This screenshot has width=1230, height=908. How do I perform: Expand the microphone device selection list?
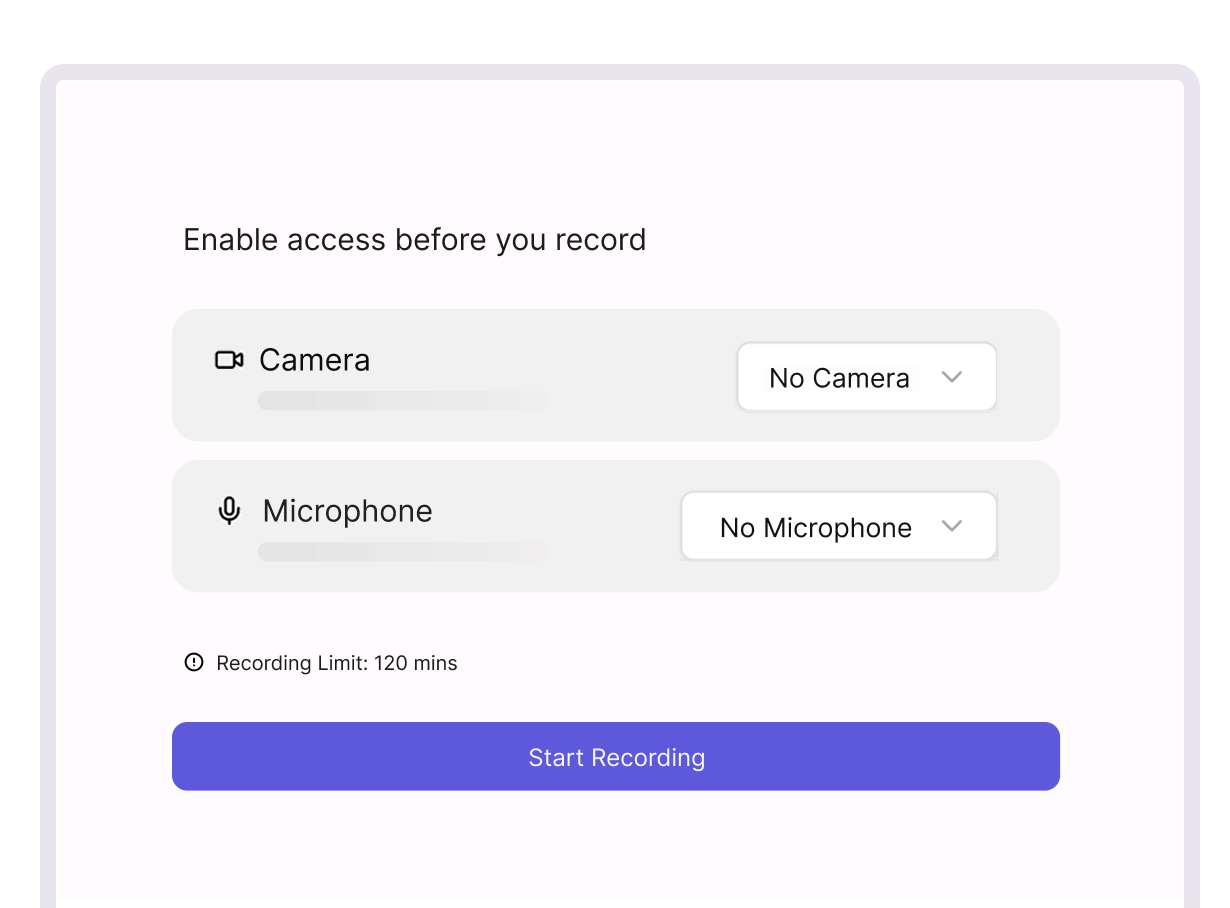point(838,526)
